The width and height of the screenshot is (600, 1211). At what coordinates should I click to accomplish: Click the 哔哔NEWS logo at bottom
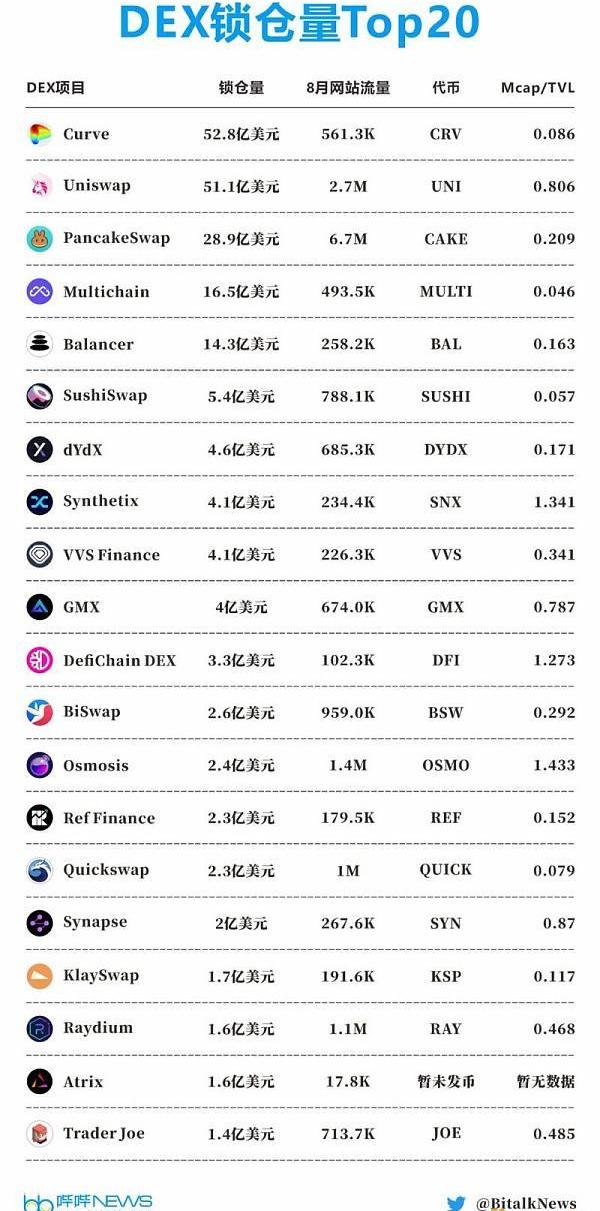click(88, 1201)
